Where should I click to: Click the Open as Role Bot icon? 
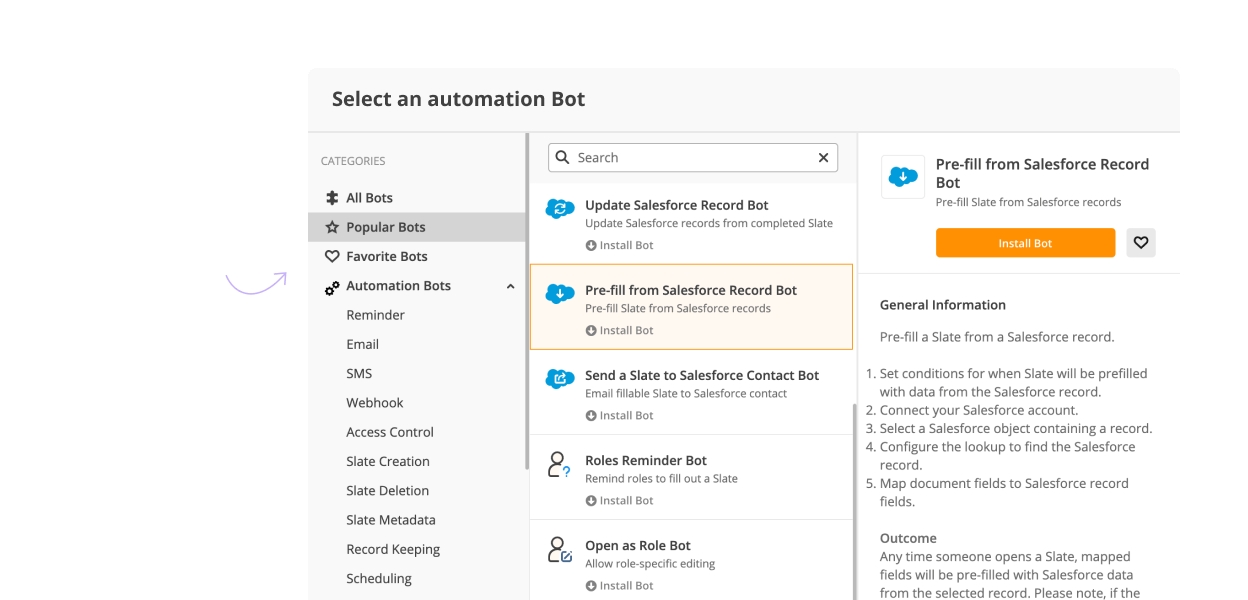coord(559,550)
